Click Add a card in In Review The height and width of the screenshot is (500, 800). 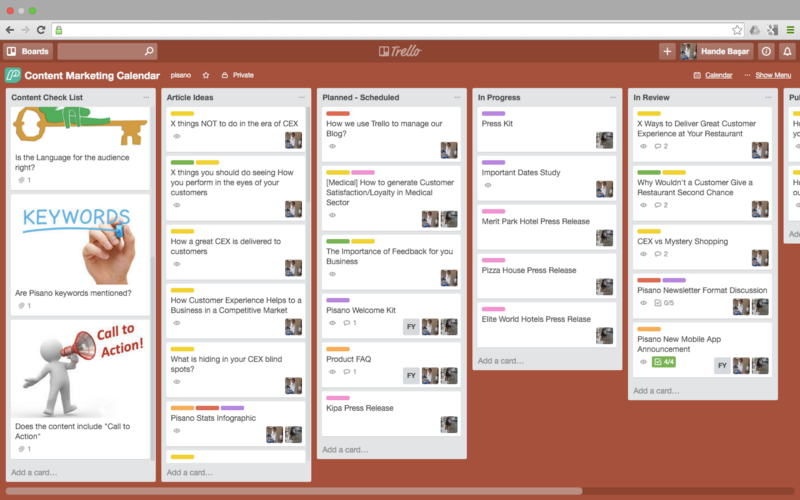[656, 391]
